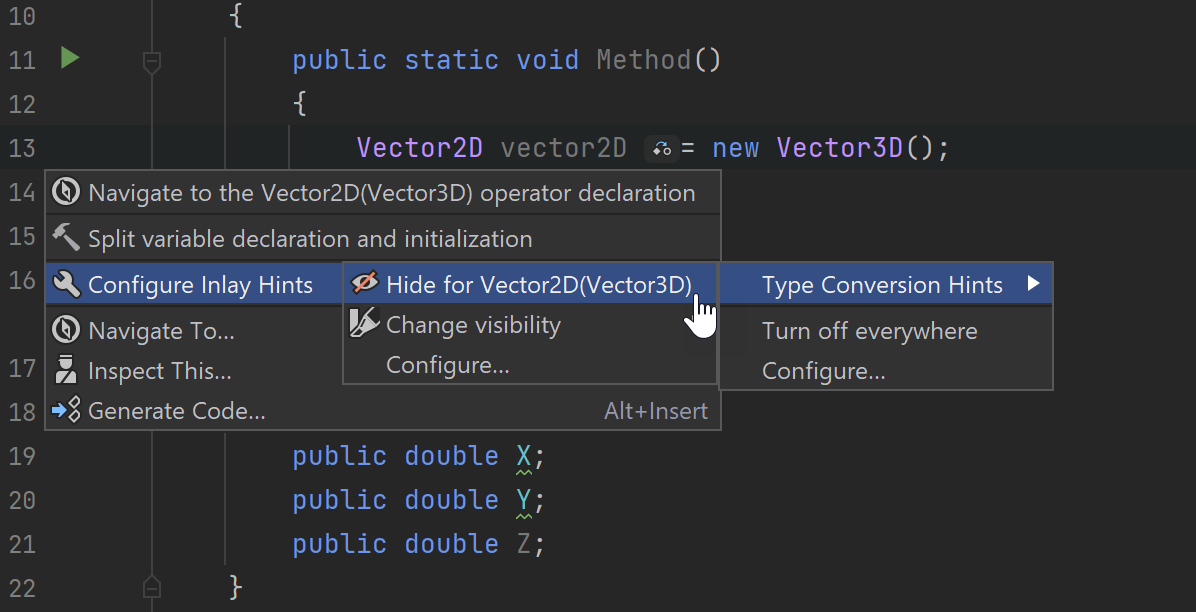
Task: Click the green Run gutter icon
Action: click(x=69, y=59)
